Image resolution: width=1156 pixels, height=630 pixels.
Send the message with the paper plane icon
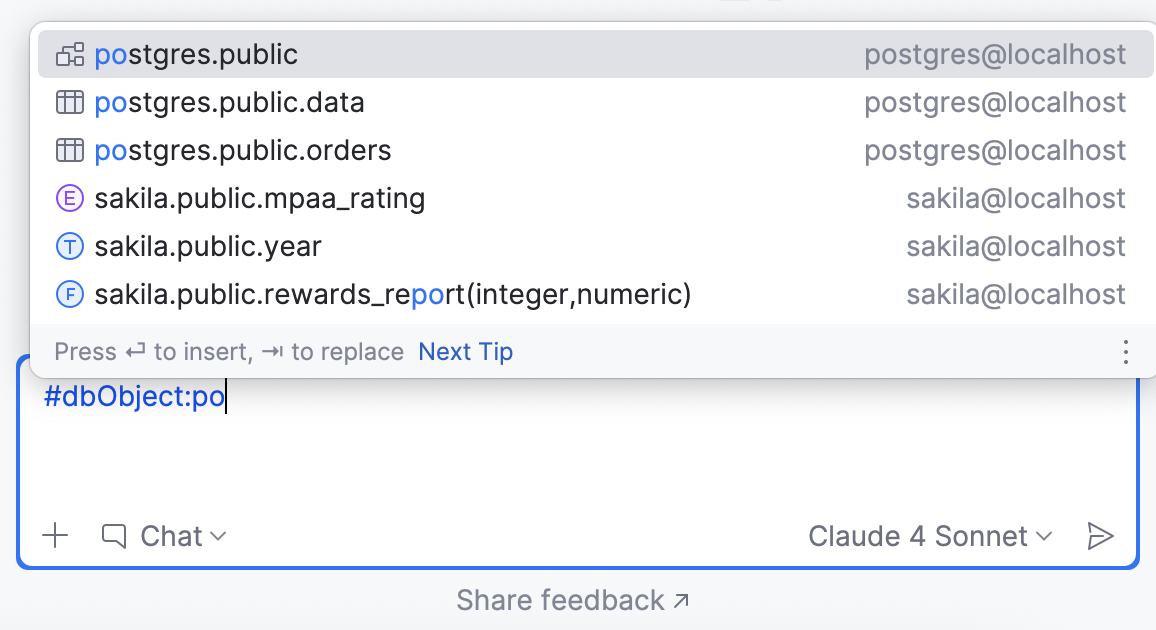click(x=1099, y=536)
